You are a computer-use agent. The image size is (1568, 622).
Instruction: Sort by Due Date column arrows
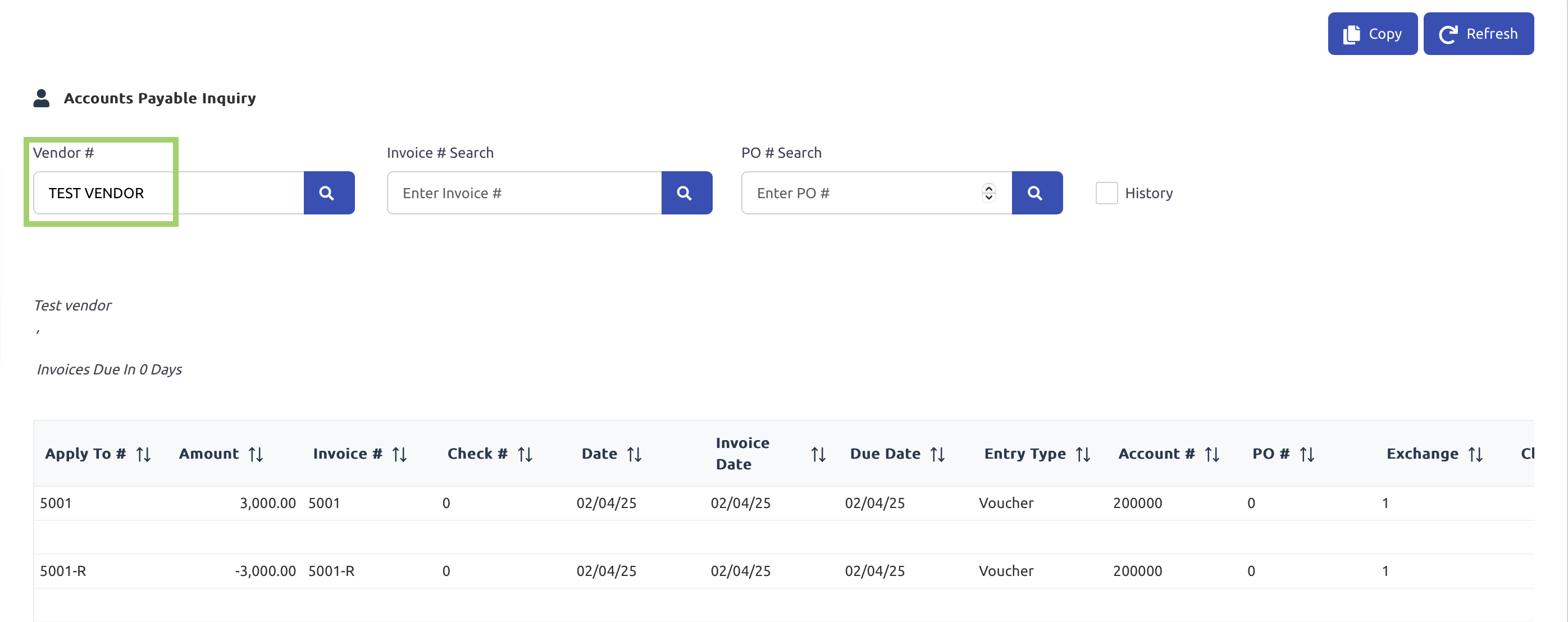(937, 454)
